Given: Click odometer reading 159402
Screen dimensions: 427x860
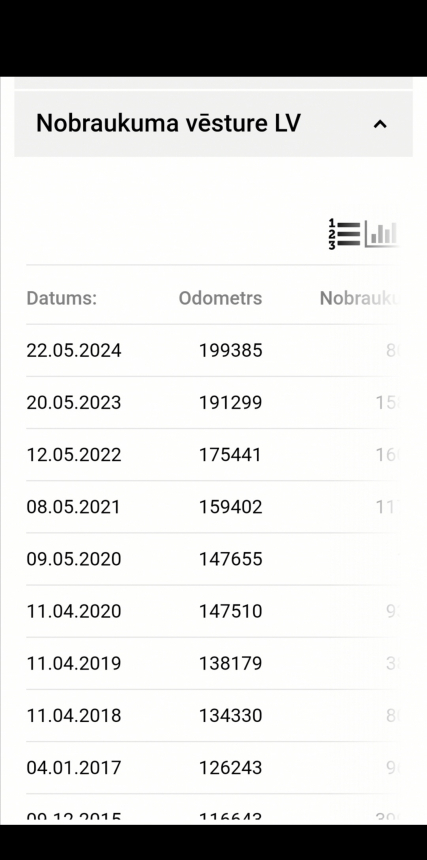Looking at the screenshot, I should click(x=230, y=507).
